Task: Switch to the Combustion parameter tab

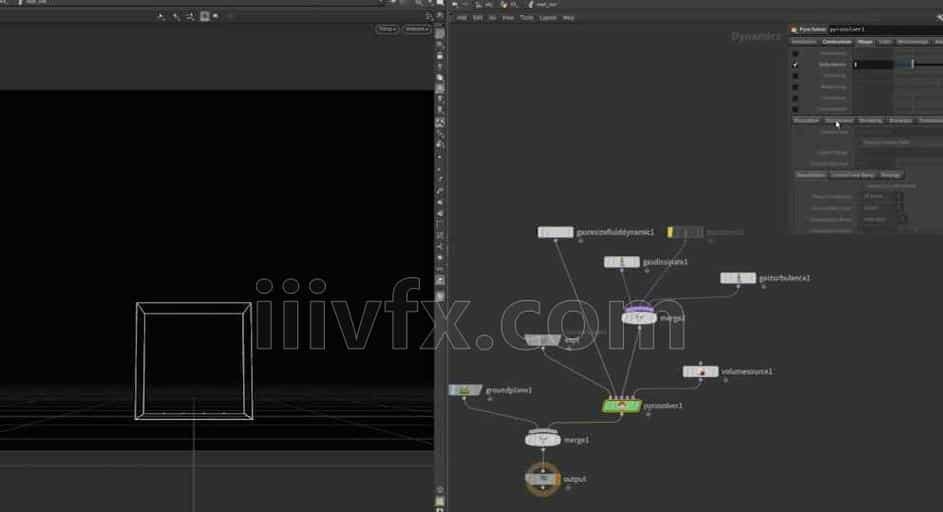Action: [x=837, y=42]
